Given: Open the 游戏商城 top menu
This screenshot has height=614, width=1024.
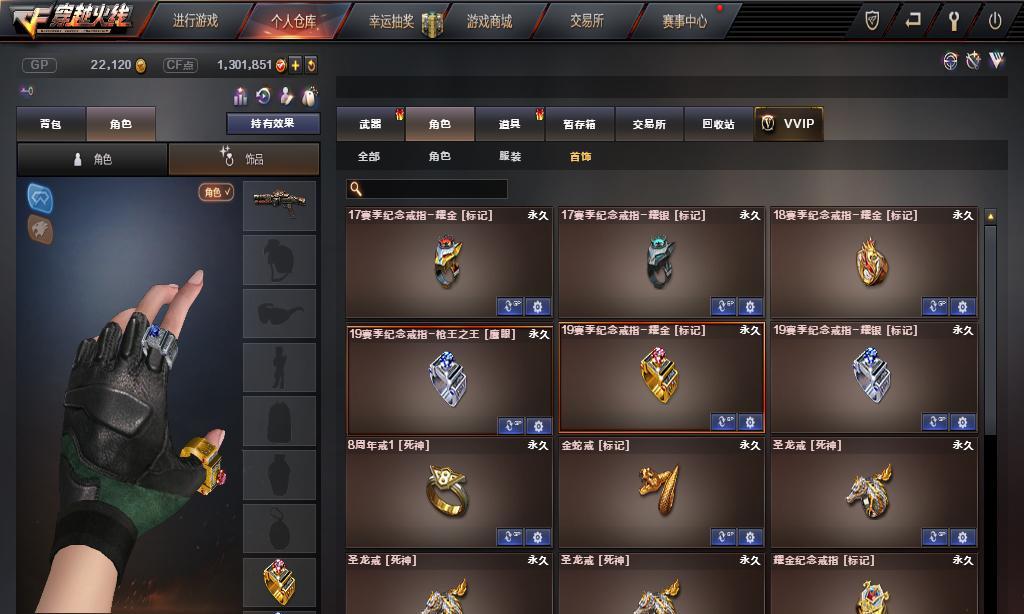Looking at the screenshot, I should 489,21.
